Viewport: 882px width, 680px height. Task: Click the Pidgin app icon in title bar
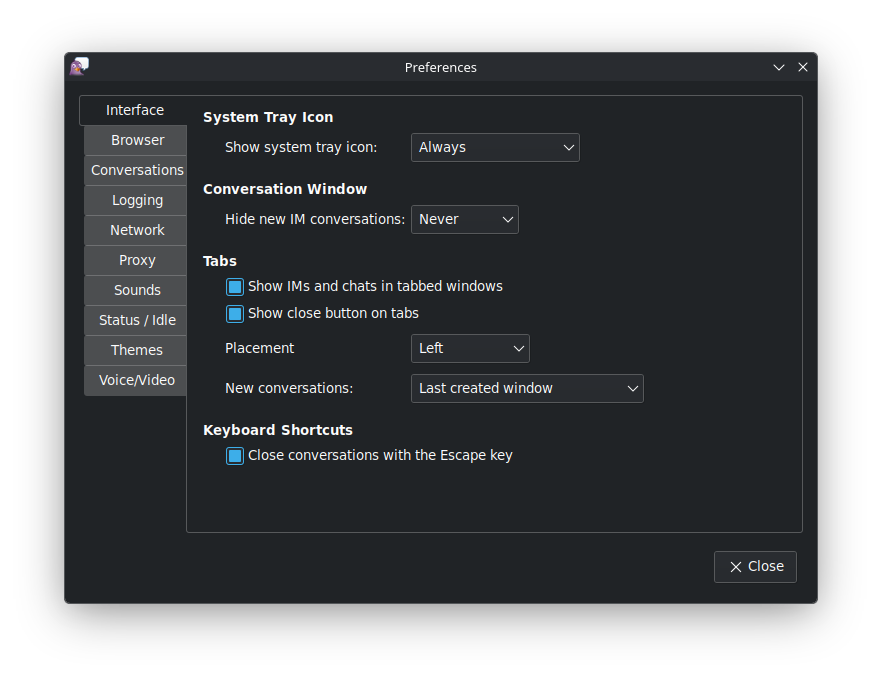pos(79,66)
